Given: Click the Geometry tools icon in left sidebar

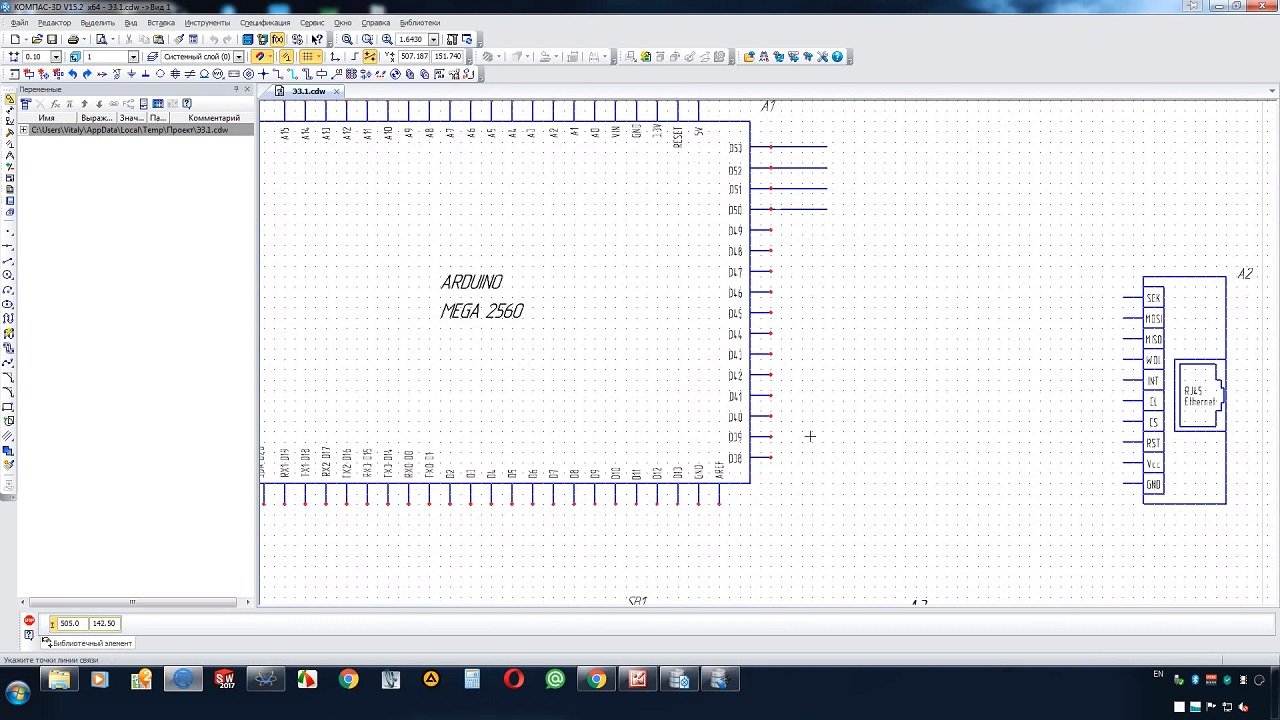Looking at the screenshot, I should point(10,100).
